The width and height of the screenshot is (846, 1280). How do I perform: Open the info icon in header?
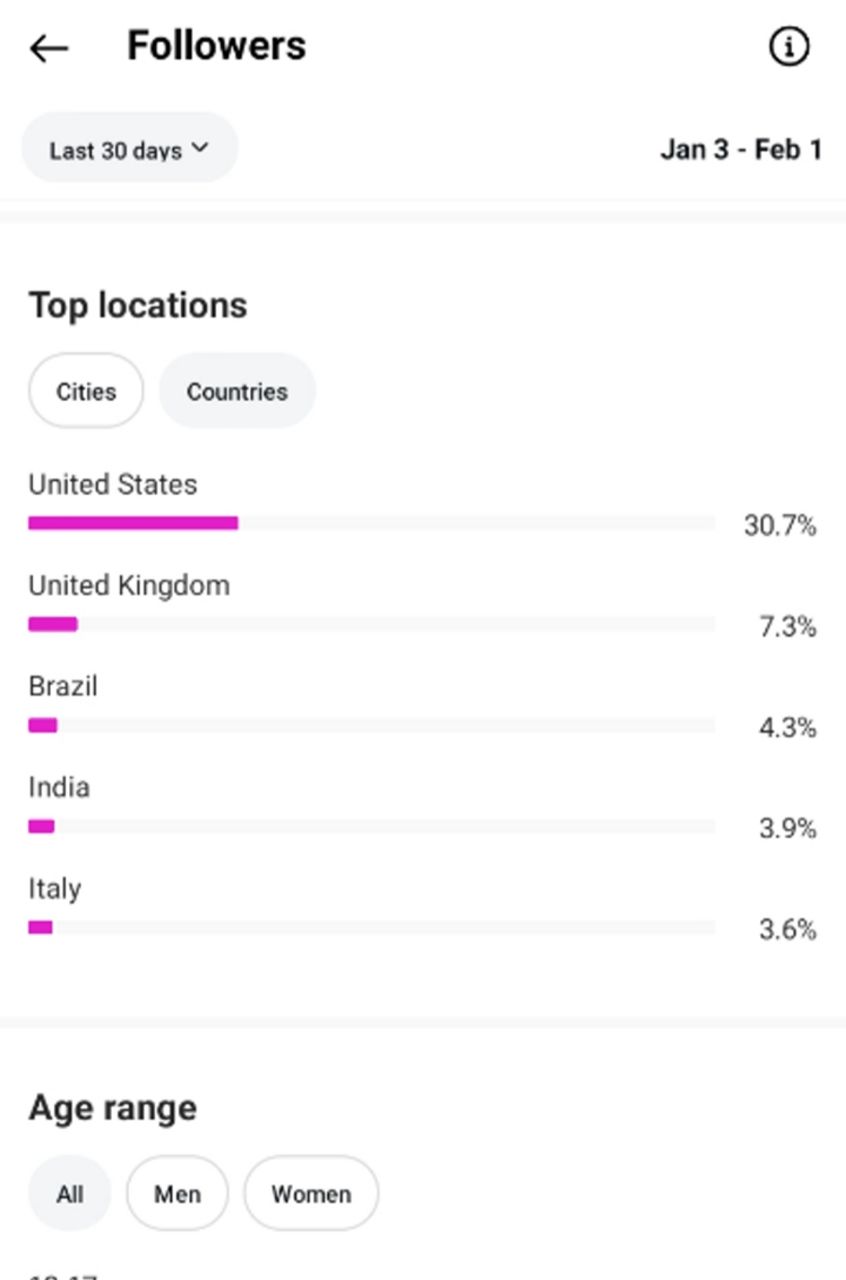[x=788, y=46]
